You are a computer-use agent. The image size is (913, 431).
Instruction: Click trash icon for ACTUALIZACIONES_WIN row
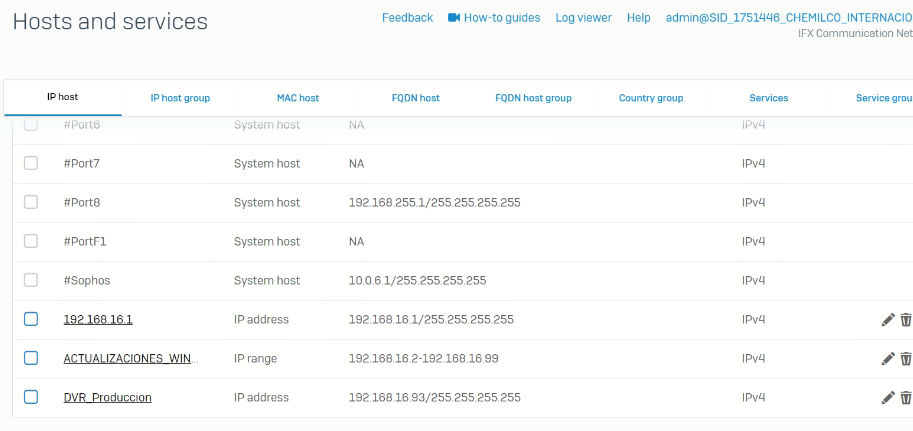(x=906, y=359)
